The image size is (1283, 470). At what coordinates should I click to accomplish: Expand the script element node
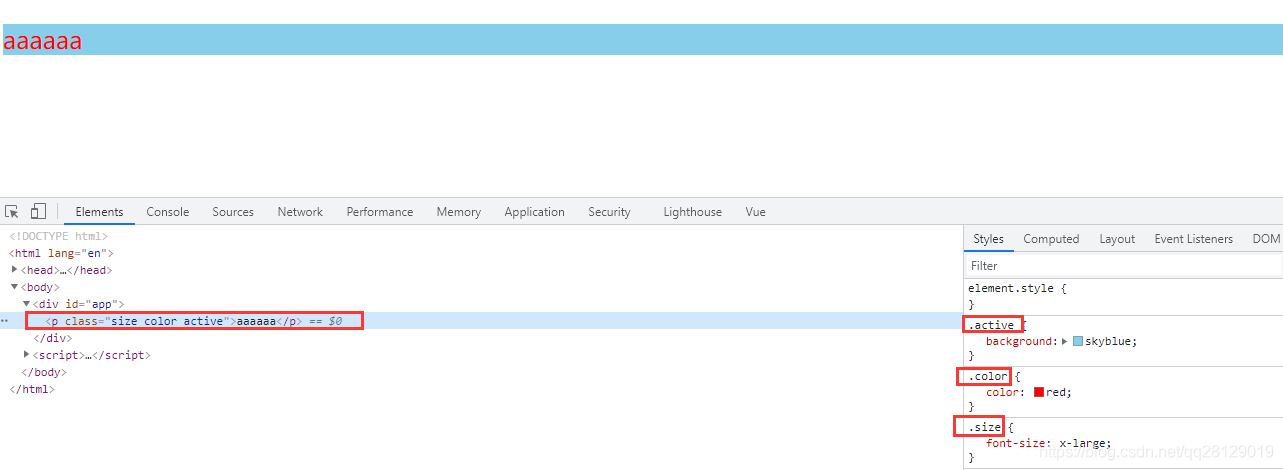click(27, 355)
